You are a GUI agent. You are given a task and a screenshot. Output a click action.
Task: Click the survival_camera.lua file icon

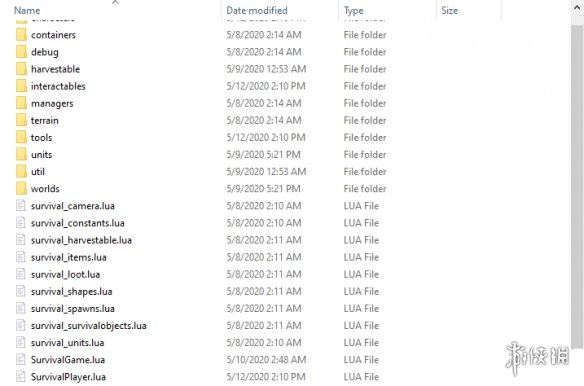pyautogui.click(x=21, y=206)
